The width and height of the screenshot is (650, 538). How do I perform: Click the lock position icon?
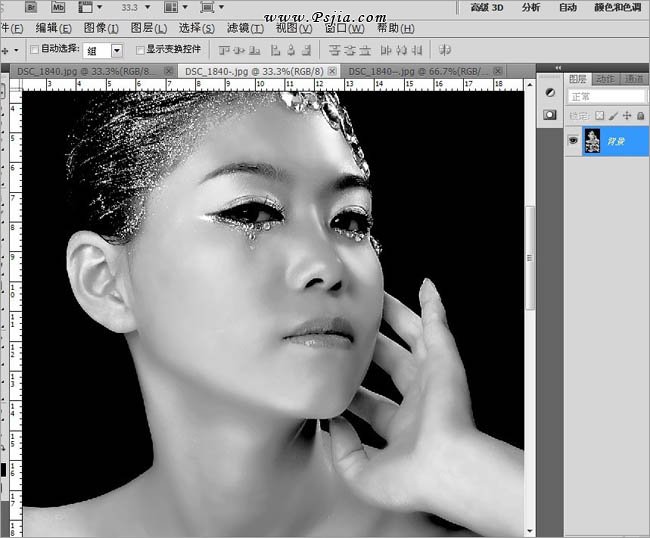626,117
